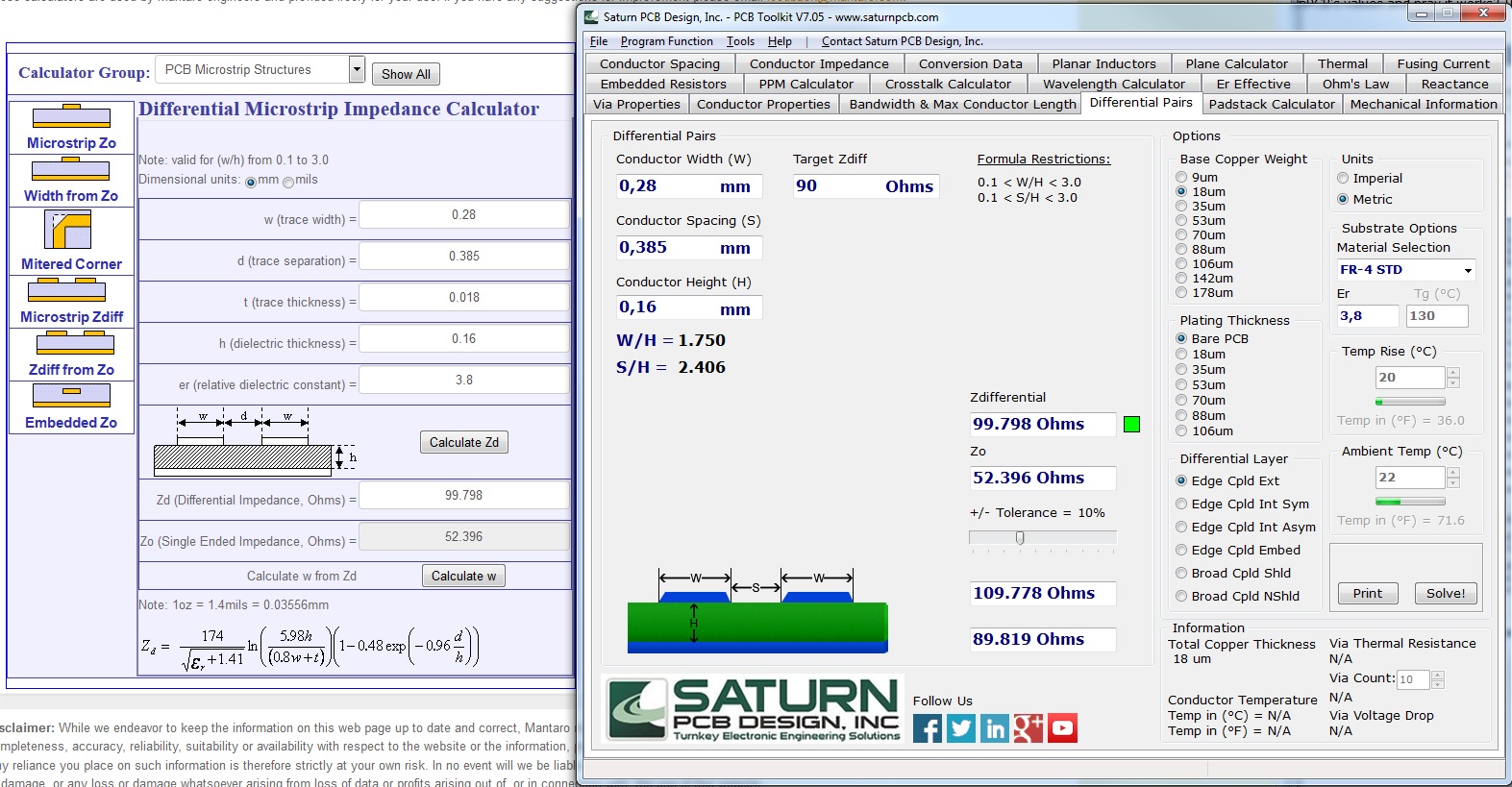
Task: Click the d (trace separation) web field
Action: click(x=464, y=257)
